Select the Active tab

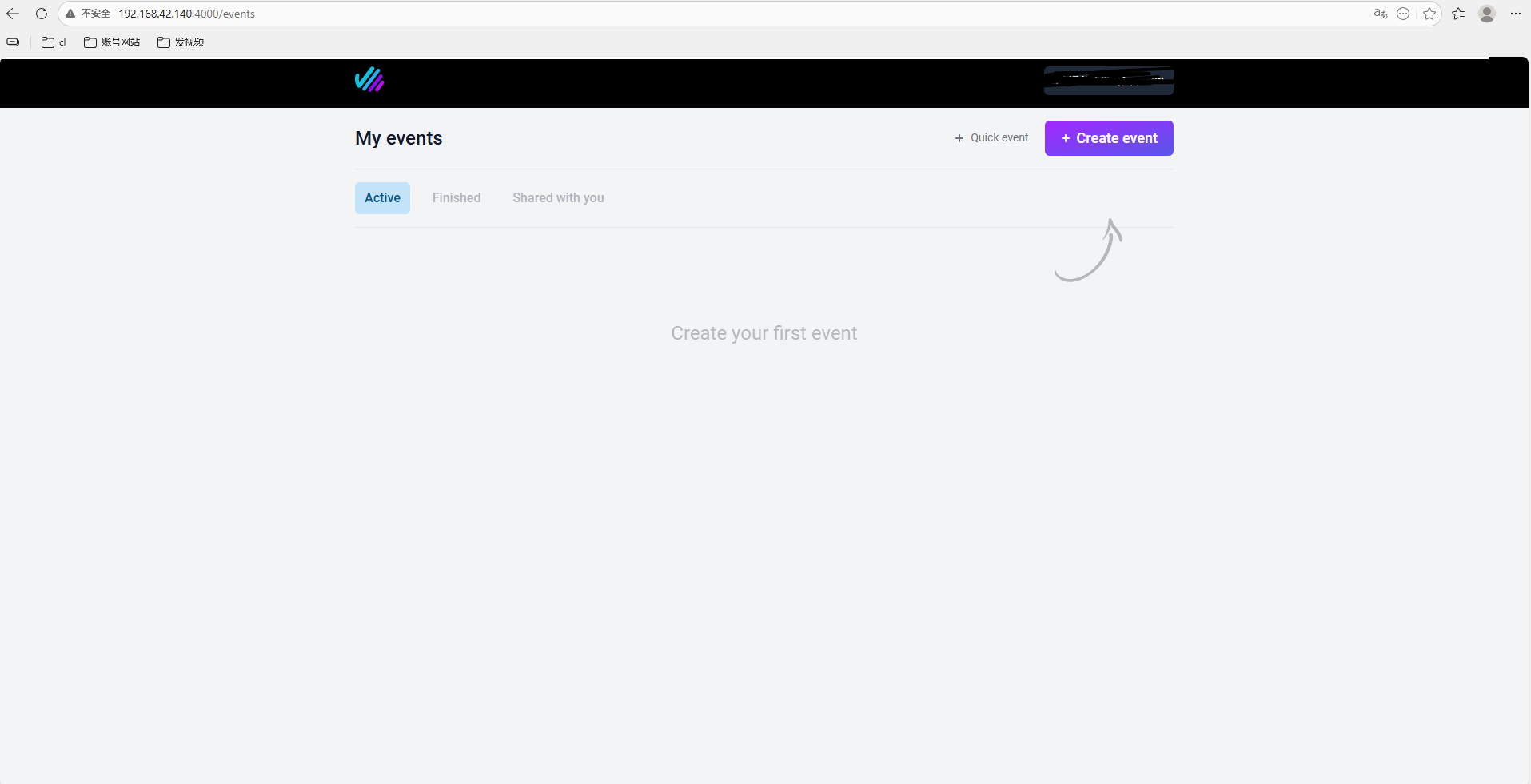pos(382,198)
